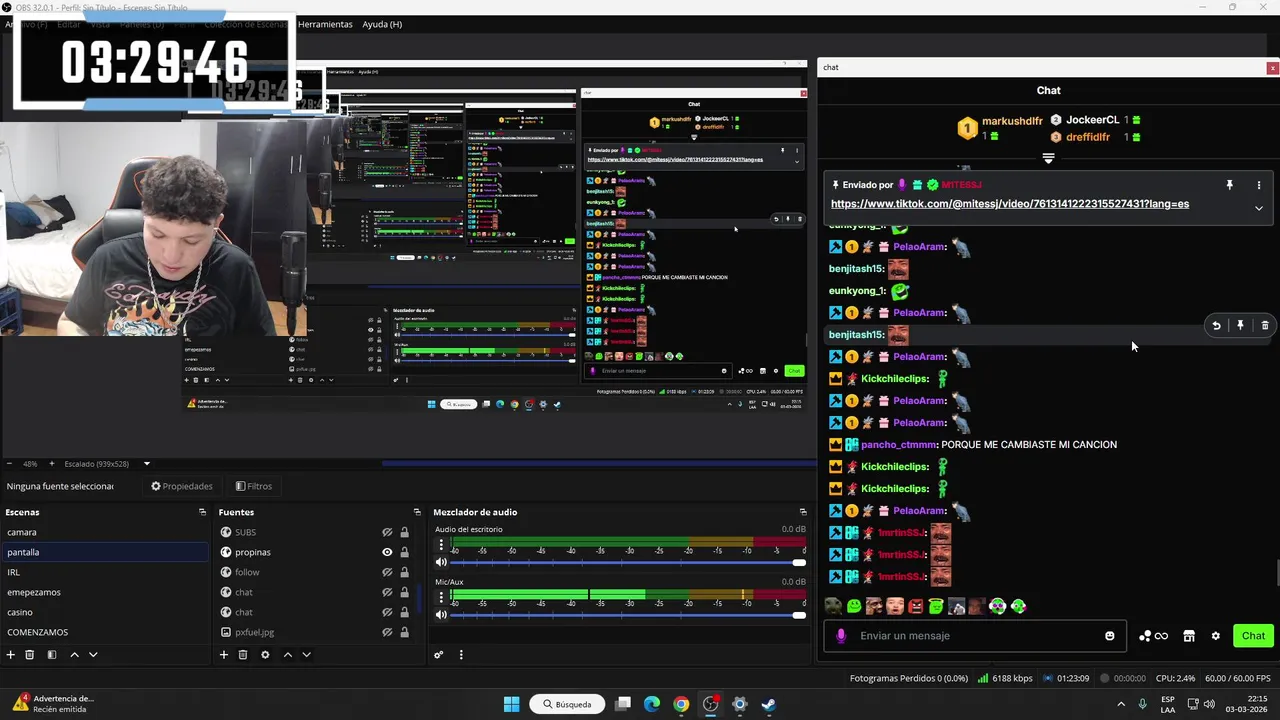Click the green Chat send button
Screen dimensions: 1280x720
pyautogui.click(x=1253, y=636)
